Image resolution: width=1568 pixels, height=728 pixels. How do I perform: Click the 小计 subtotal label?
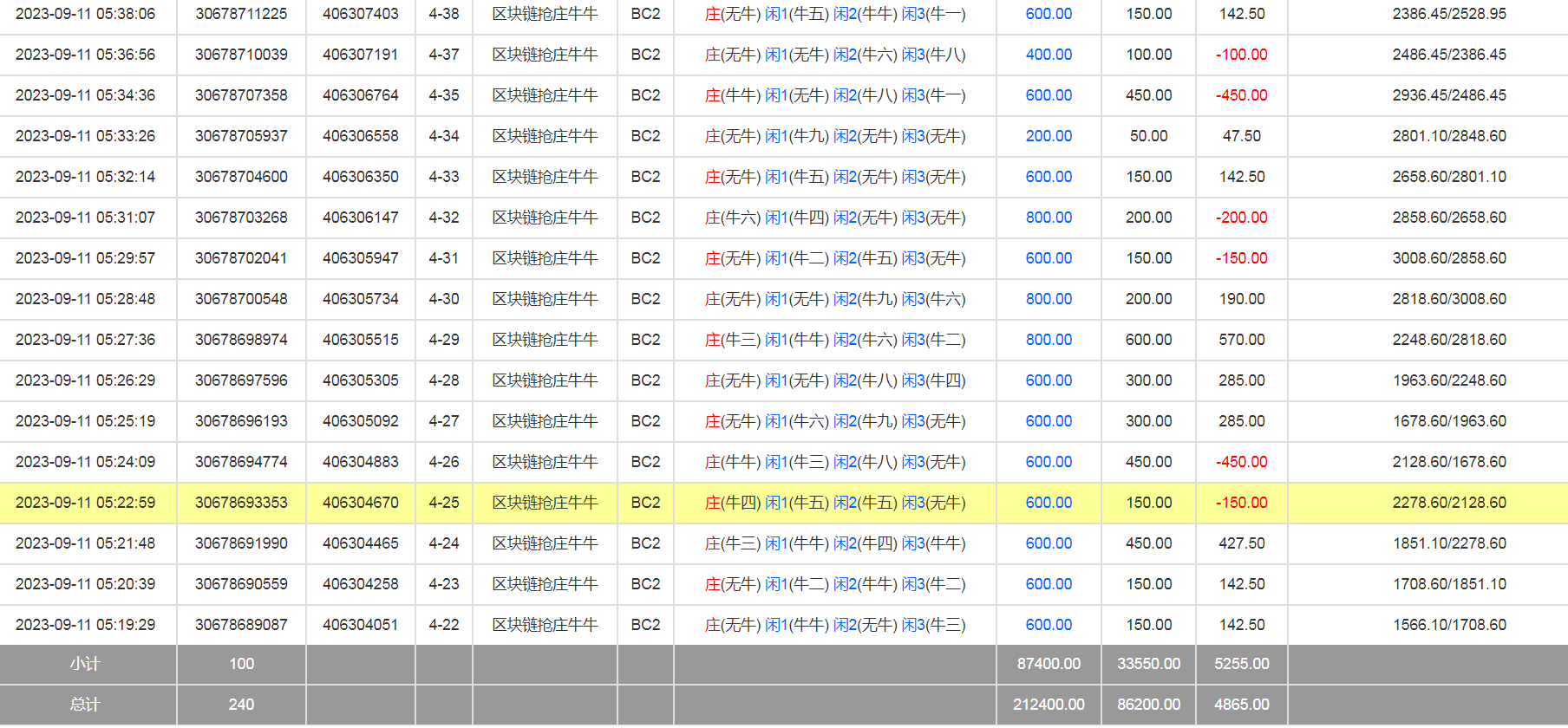point(85,664)
